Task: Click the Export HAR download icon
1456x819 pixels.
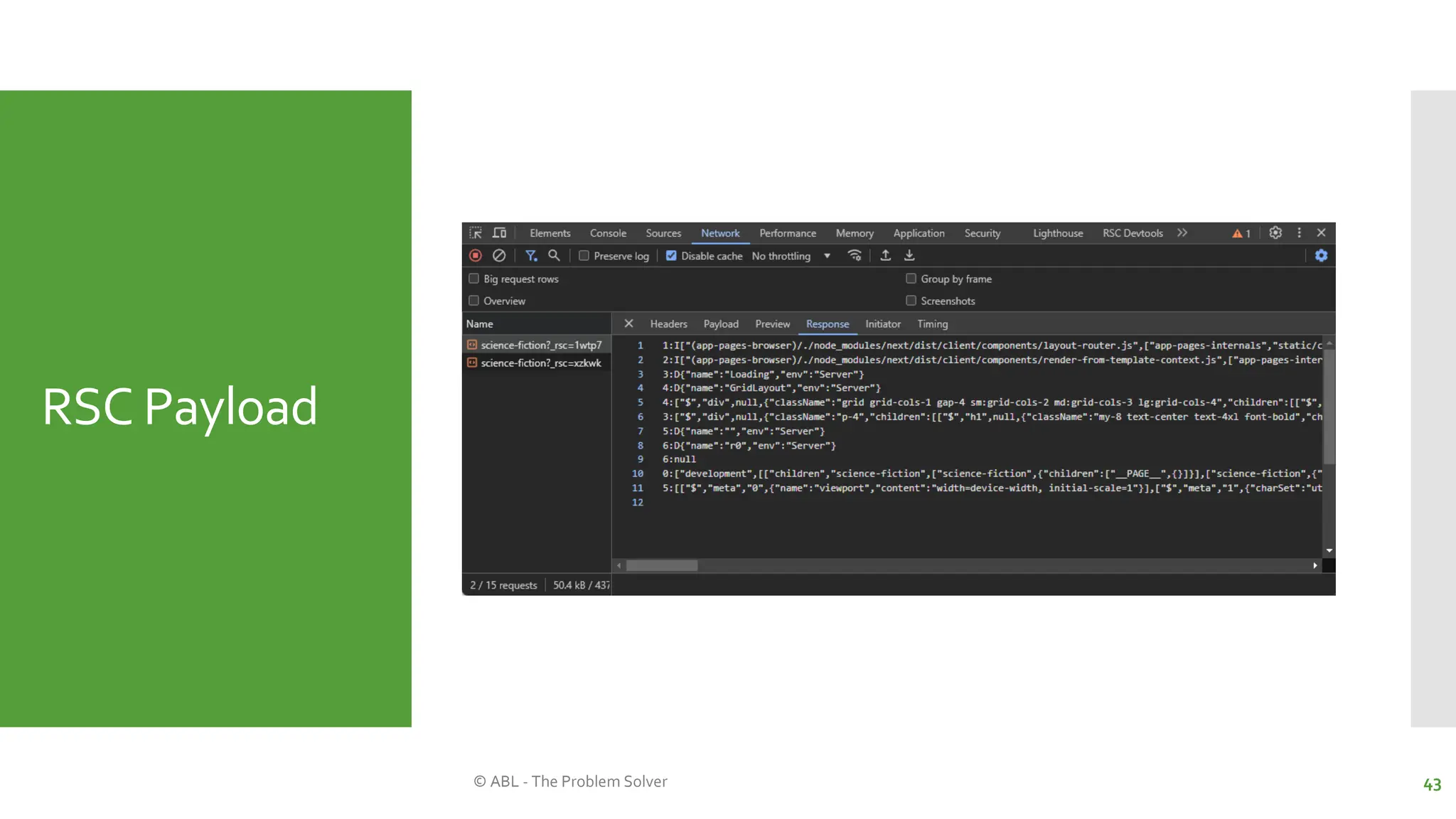Action: point(909,256)
